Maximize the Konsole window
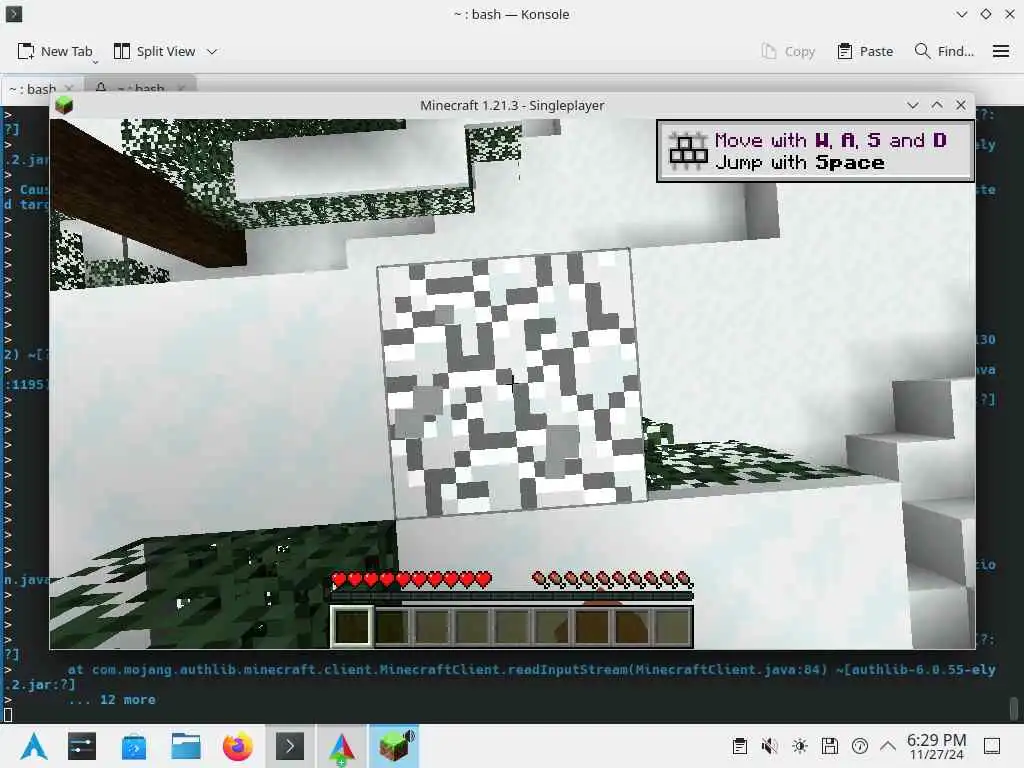The image size is (1024, 768). 985,14
